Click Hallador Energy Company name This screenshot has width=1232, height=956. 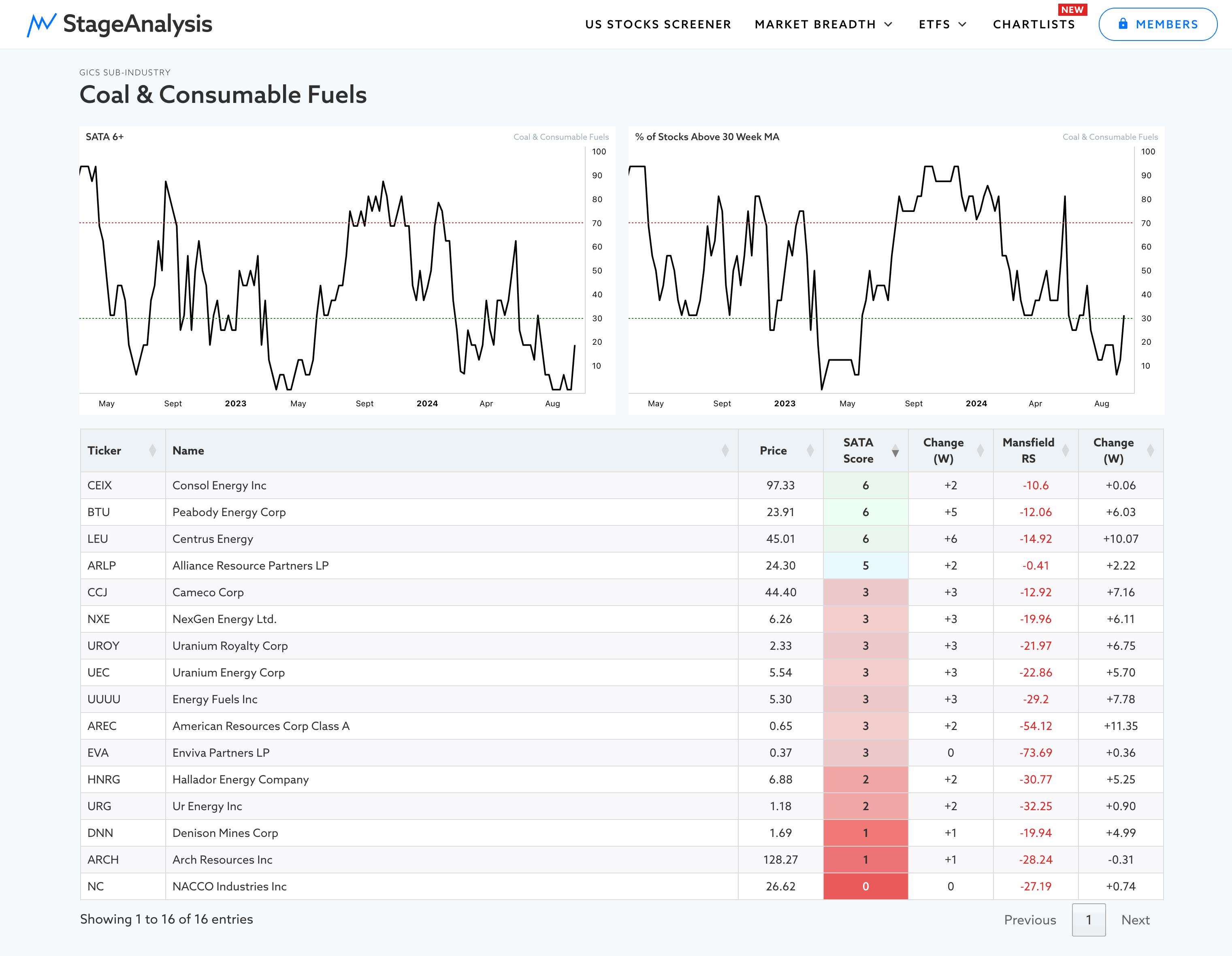[241, 779]
